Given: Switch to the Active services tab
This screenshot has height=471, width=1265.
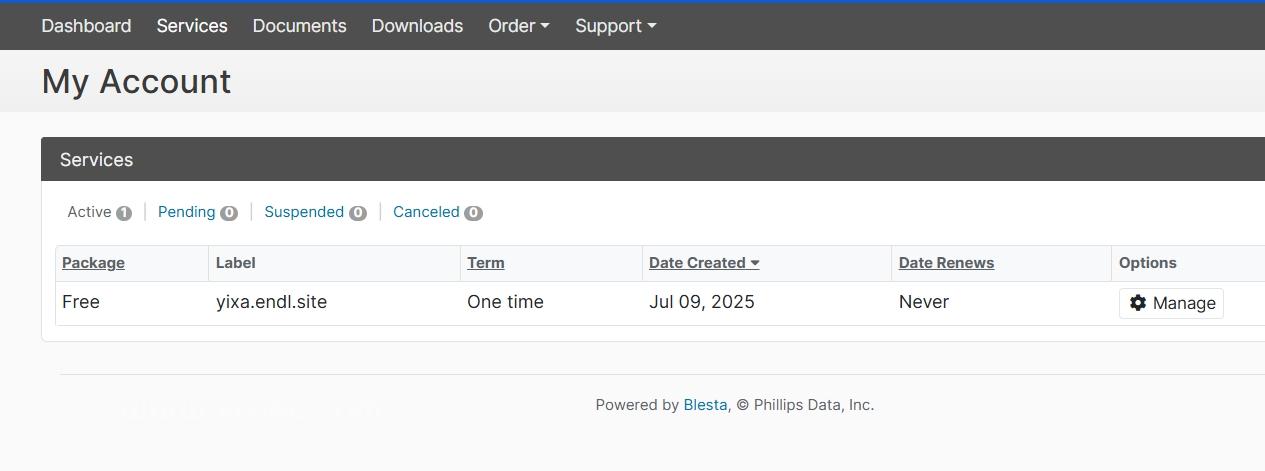Looking at the screenshot, I should (x=99, y=212).
